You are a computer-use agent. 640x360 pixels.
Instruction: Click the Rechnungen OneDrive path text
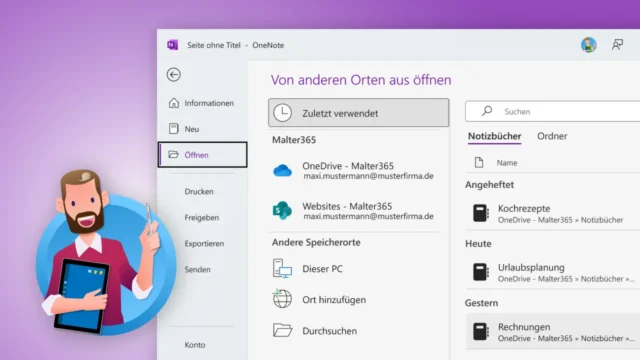pos(566,338)
